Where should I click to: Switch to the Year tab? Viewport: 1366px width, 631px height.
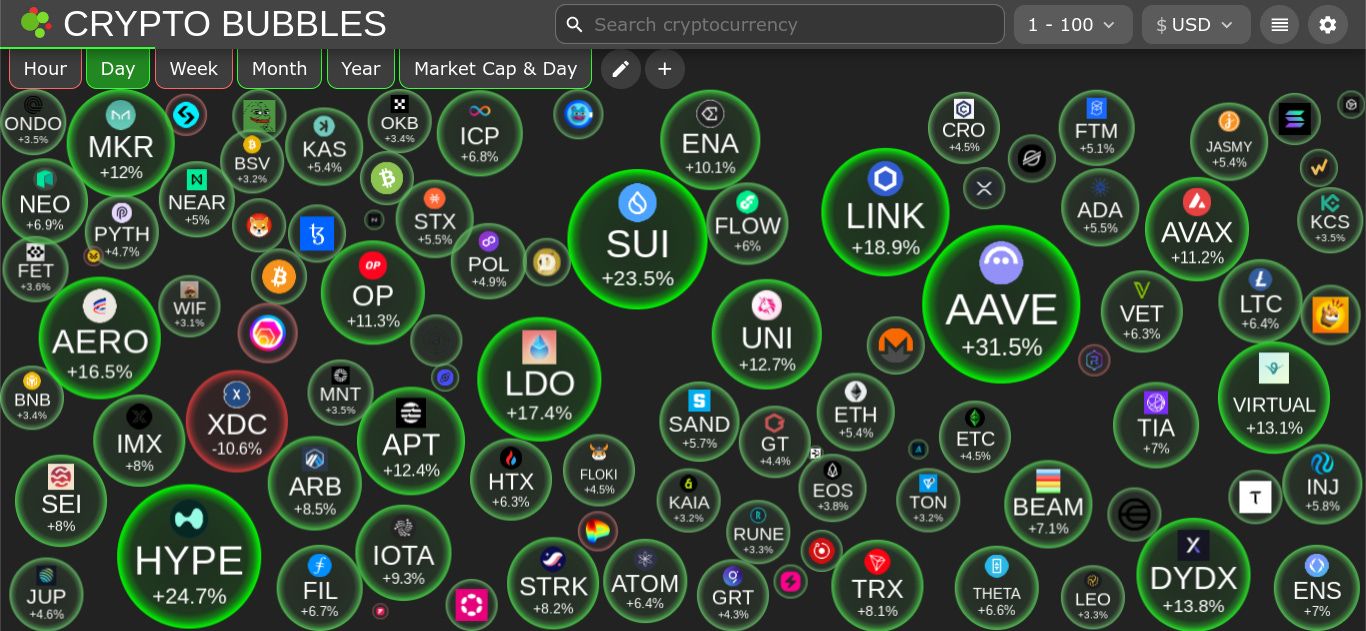tap(361, 68)
